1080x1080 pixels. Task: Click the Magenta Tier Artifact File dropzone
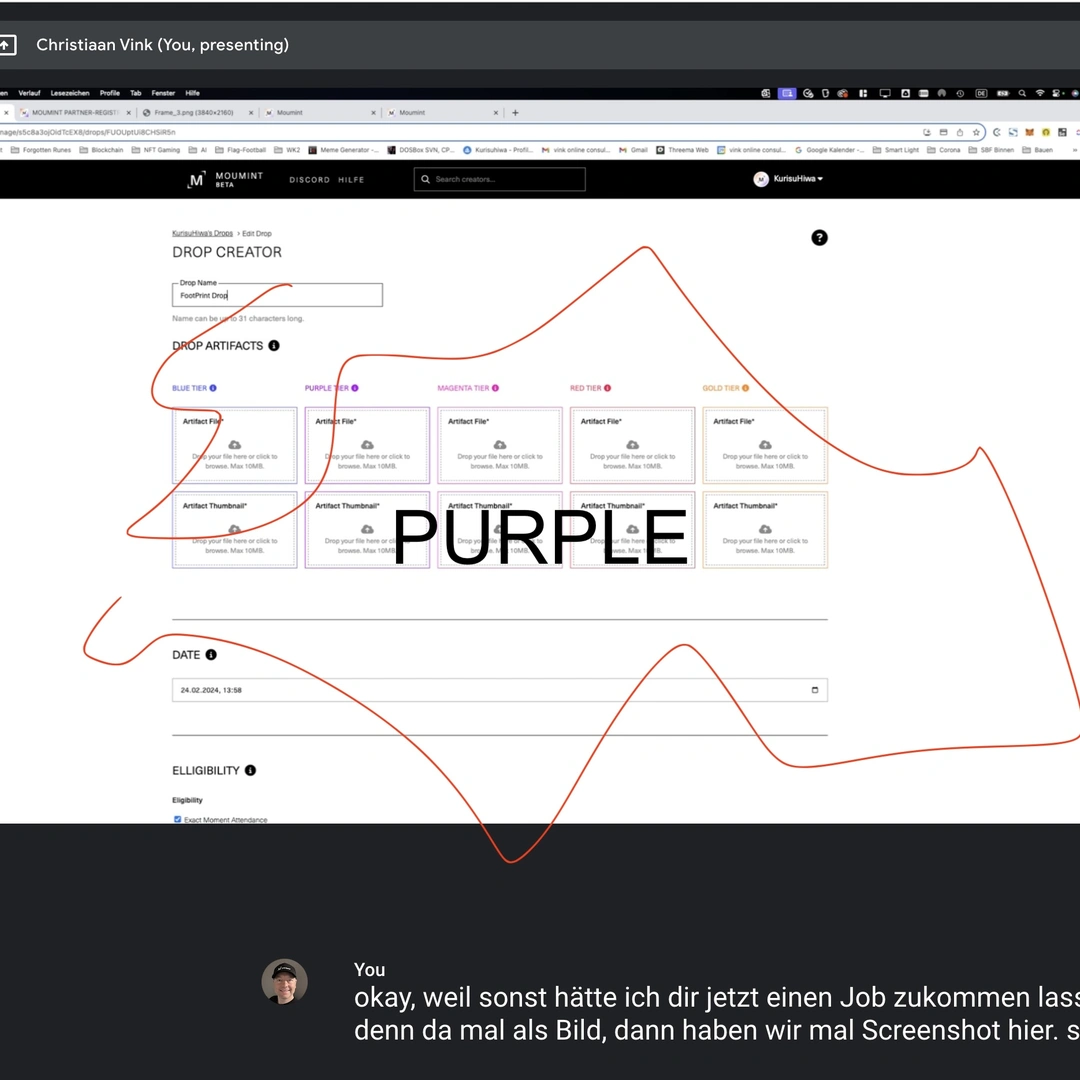499,445
